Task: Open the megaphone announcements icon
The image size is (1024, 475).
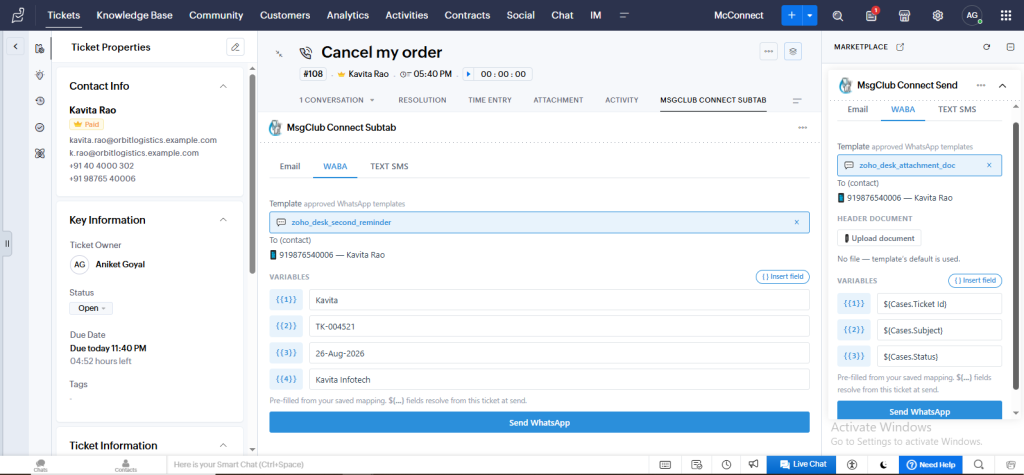Action: [x=753, y=465]
